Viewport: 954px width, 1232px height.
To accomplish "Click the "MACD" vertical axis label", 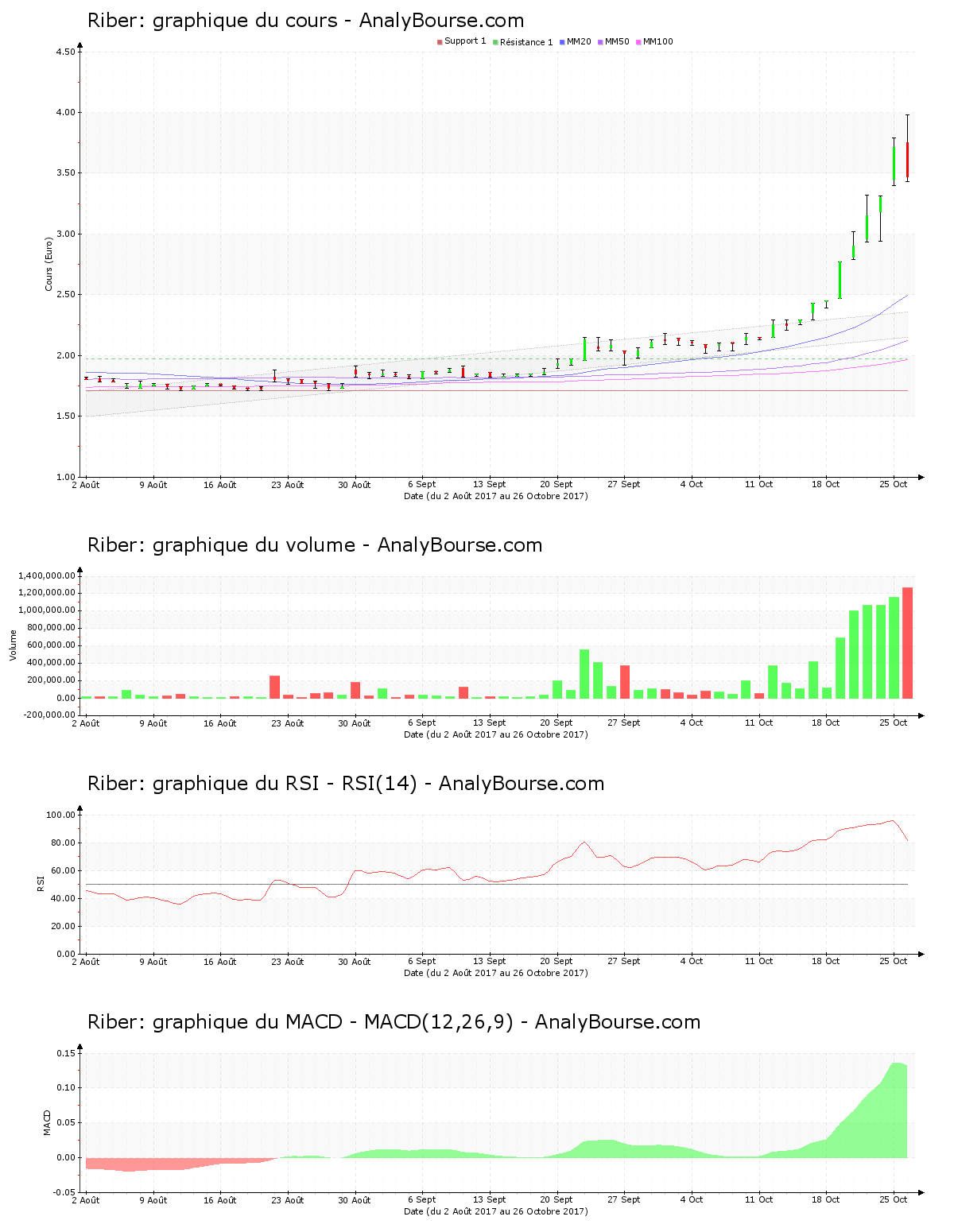I will [47, 1122].
